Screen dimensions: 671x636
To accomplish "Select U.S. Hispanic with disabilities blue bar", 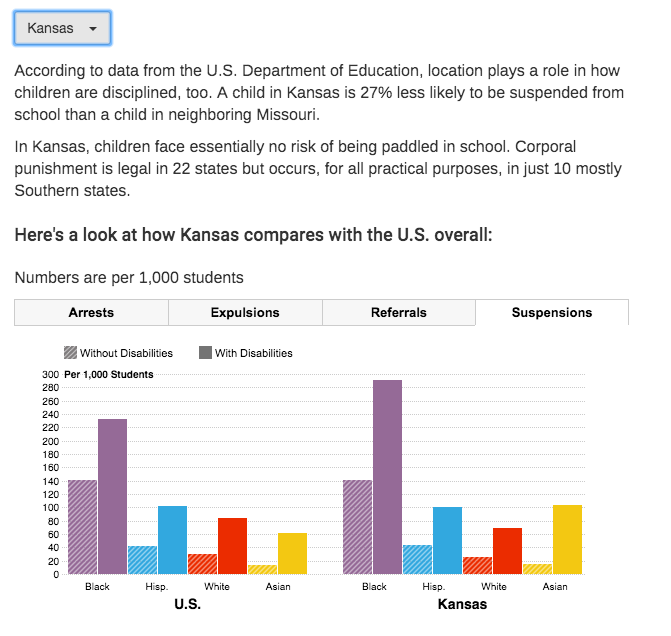I will coord(172,540).
